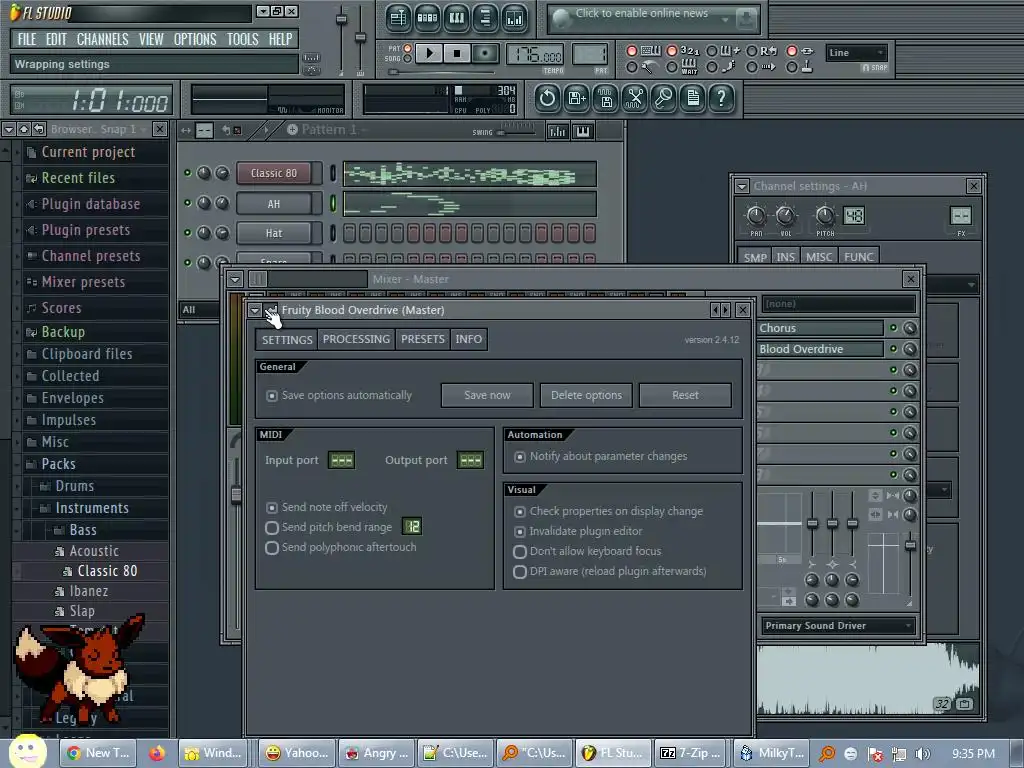Screen dimensions: 1024x768
Task: Open the Mixer window menu arrow
Action: pos(235,280)
